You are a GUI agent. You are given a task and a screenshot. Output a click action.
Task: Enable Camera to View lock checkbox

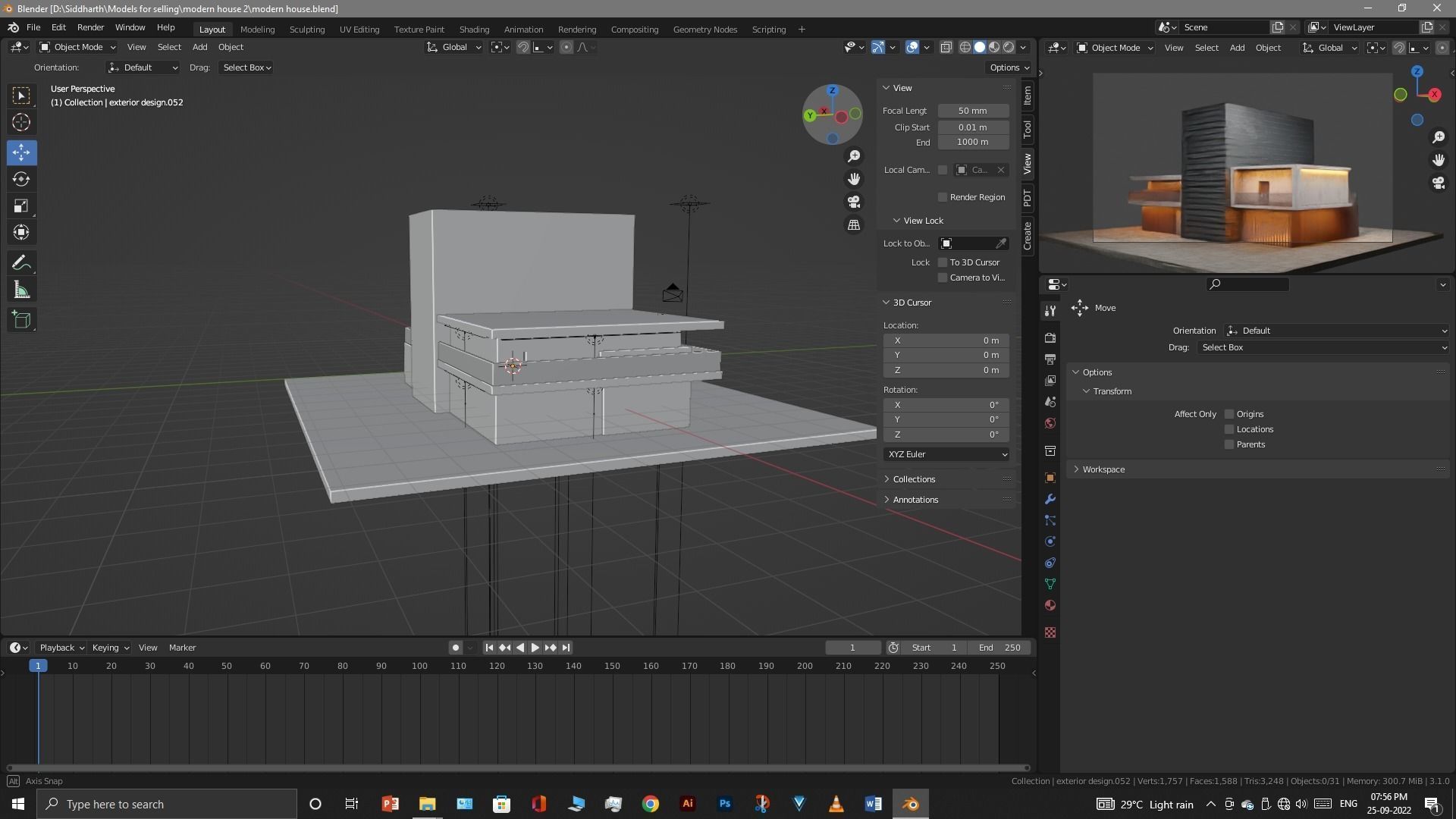point(943,278)
